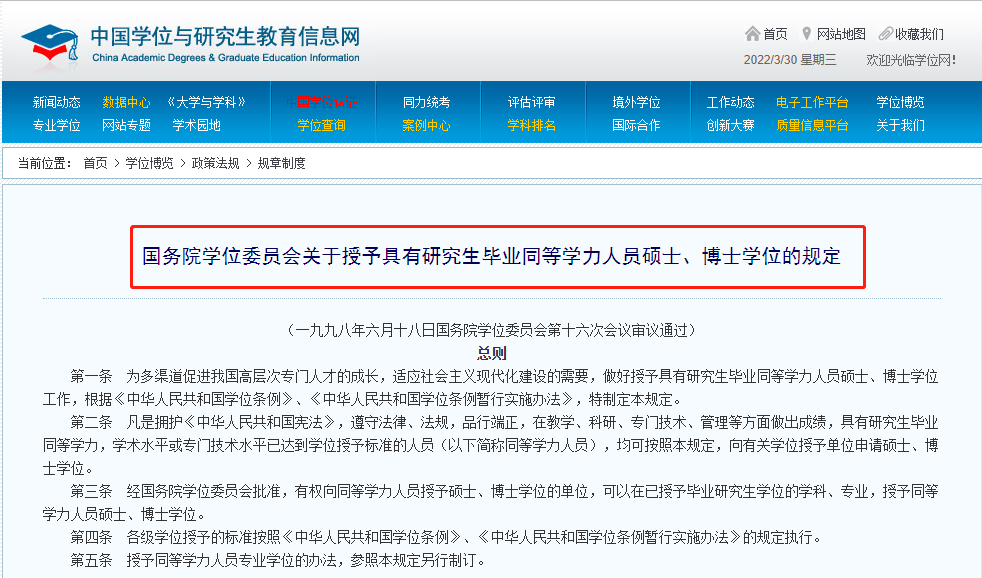Click the site map pin icon
The height and width of the screenshot is (578, 982).
click(807, 34)
